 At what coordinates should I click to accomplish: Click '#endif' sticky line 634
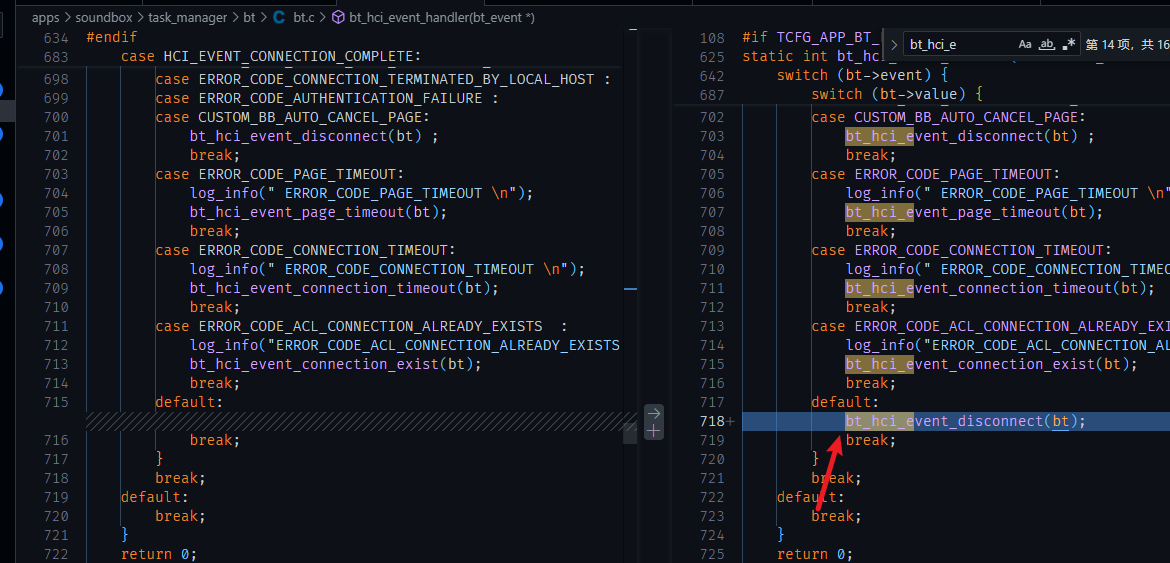pos(112,37)
